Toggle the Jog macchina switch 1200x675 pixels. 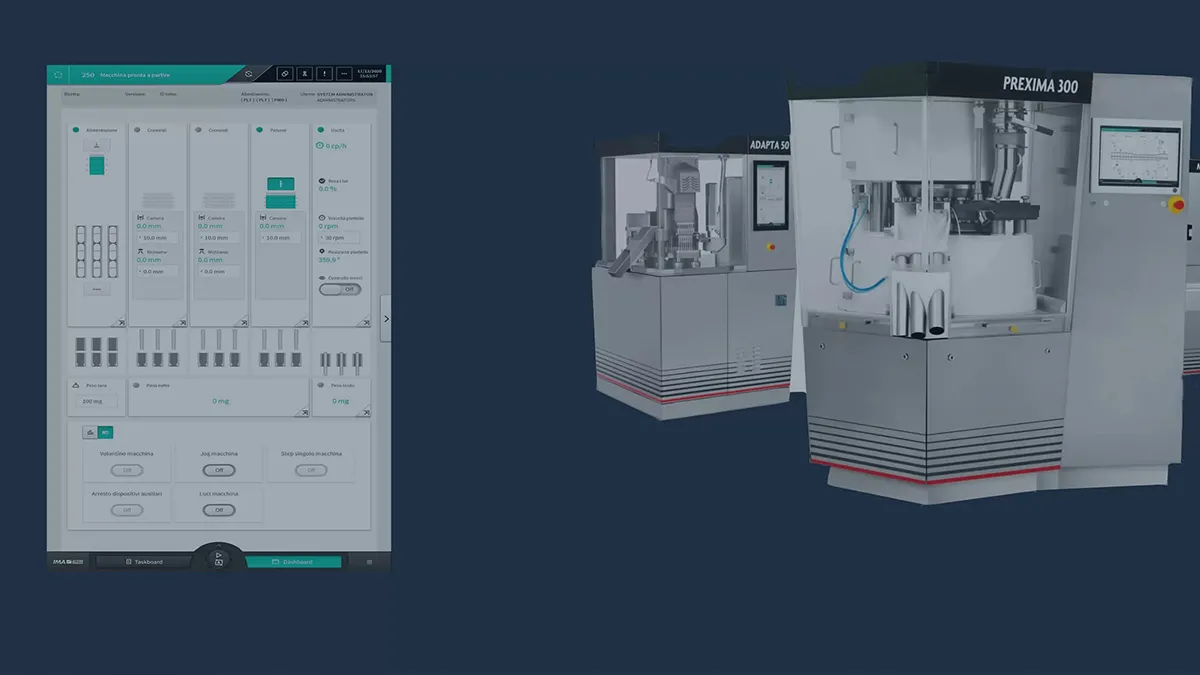tap(219, 470)
